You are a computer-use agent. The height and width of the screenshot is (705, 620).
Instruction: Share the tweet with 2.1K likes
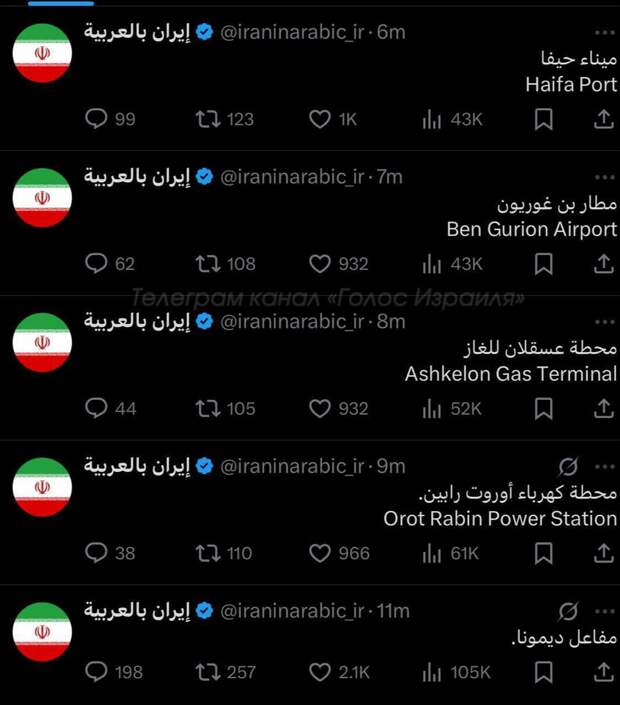point(603,672)
